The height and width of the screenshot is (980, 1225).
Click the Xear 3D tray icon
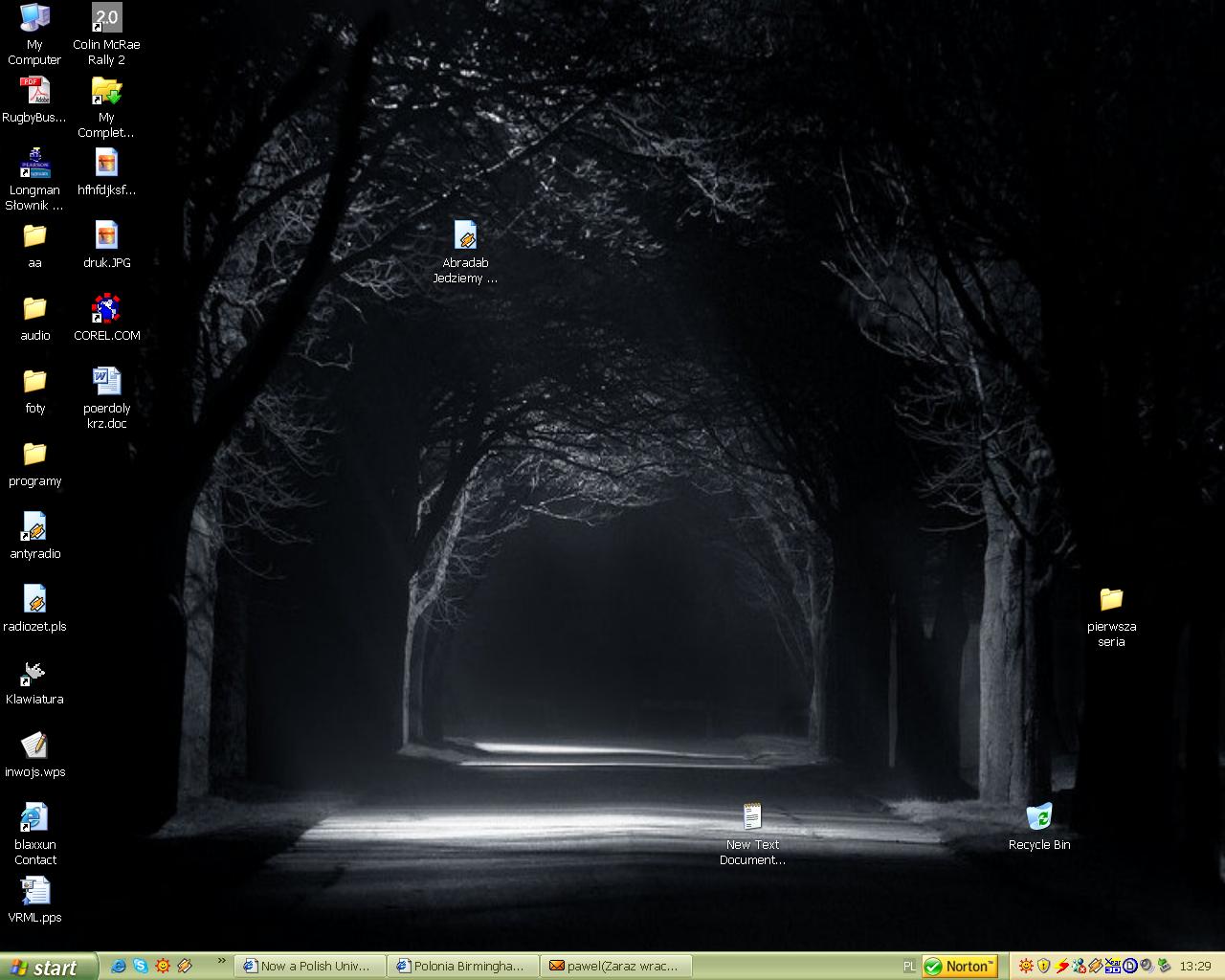(1112, 967)
